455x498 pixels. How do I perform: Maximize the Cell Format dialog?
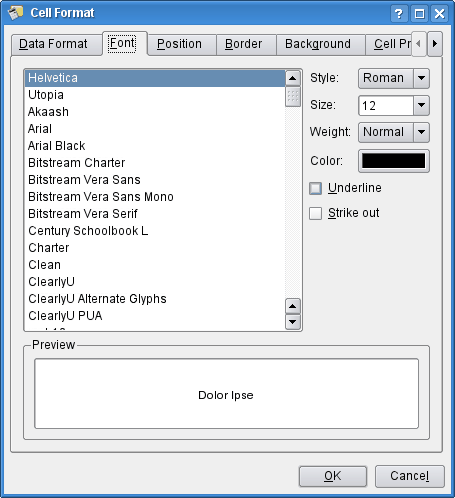point(419,14)
